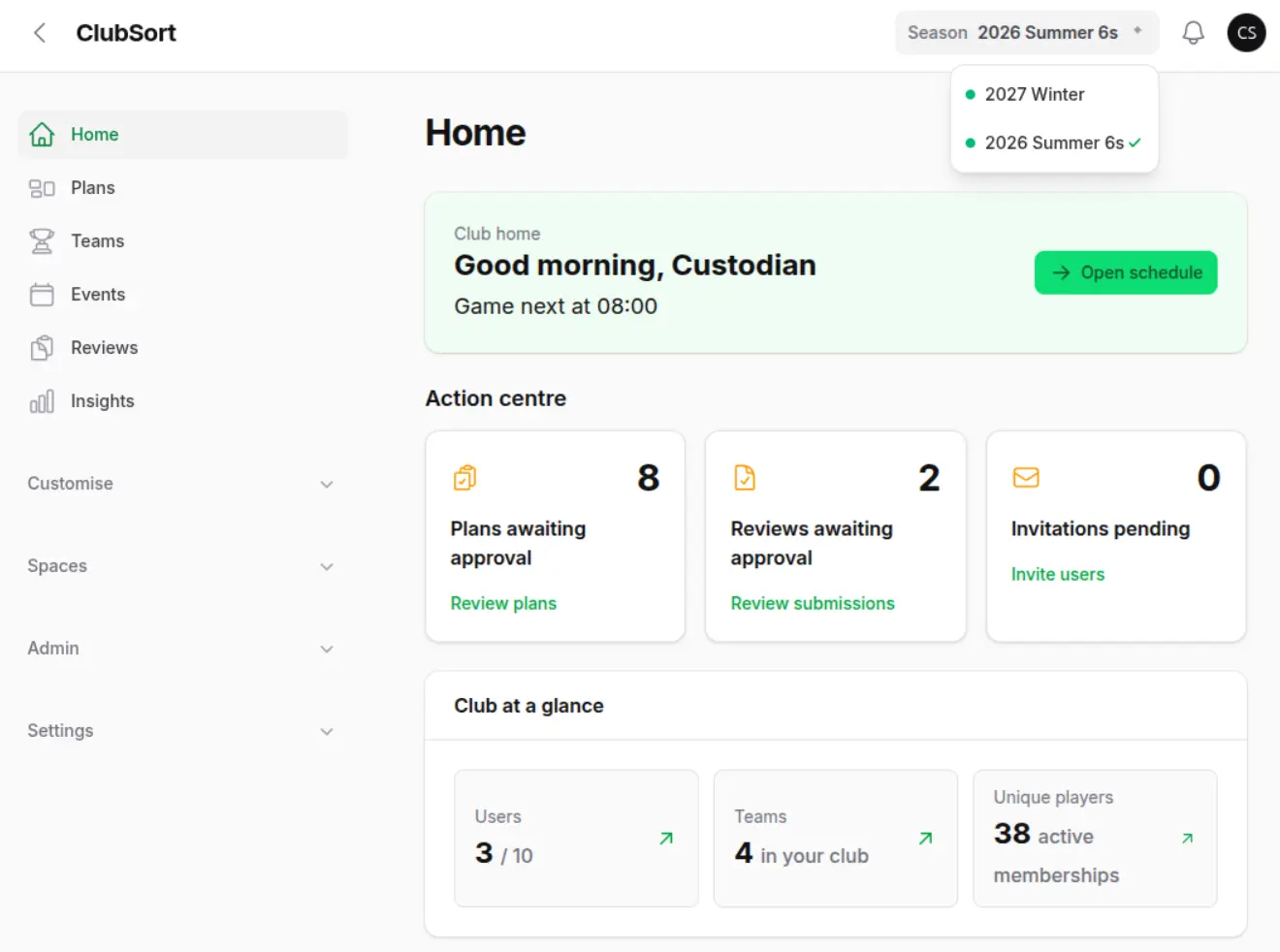Click the Home house icon in sidebar

pos(42,135)
